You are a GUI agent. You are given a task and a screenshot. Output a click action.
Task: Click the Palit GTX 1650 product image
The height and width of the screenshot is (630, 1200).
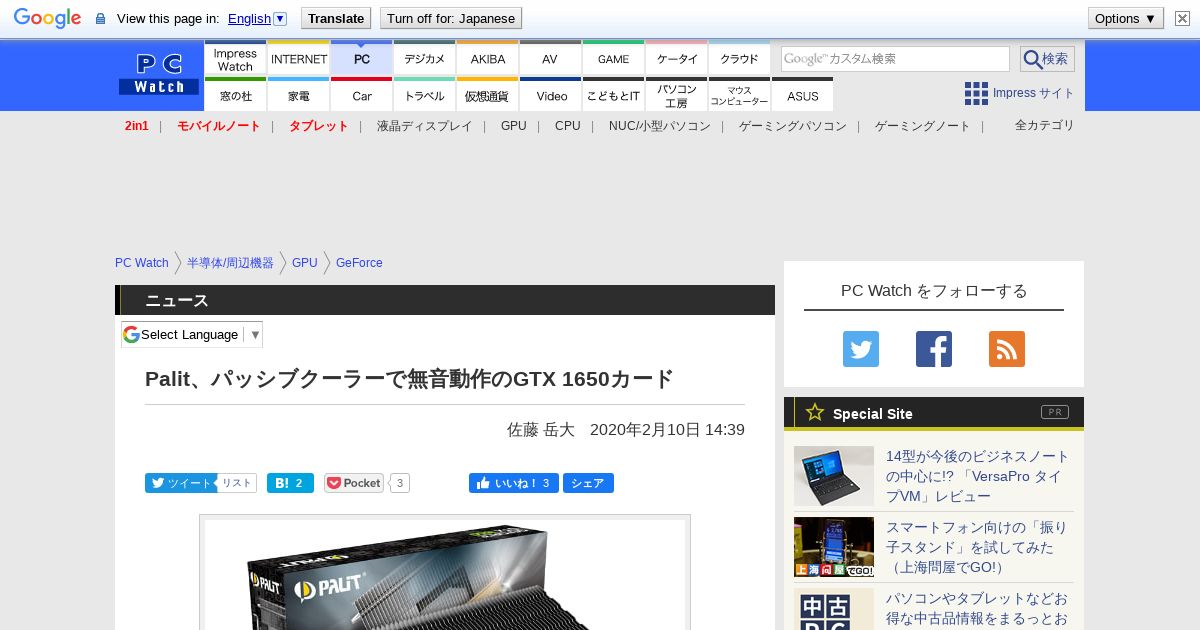445,574
